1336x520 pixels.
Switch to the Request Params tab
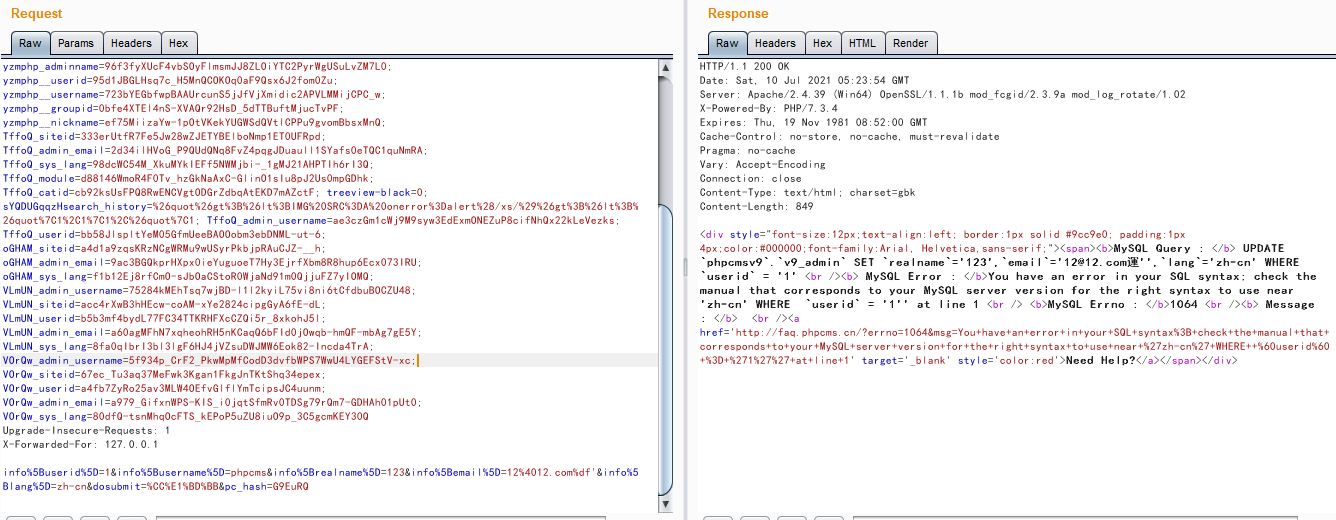tap(75, 43)
